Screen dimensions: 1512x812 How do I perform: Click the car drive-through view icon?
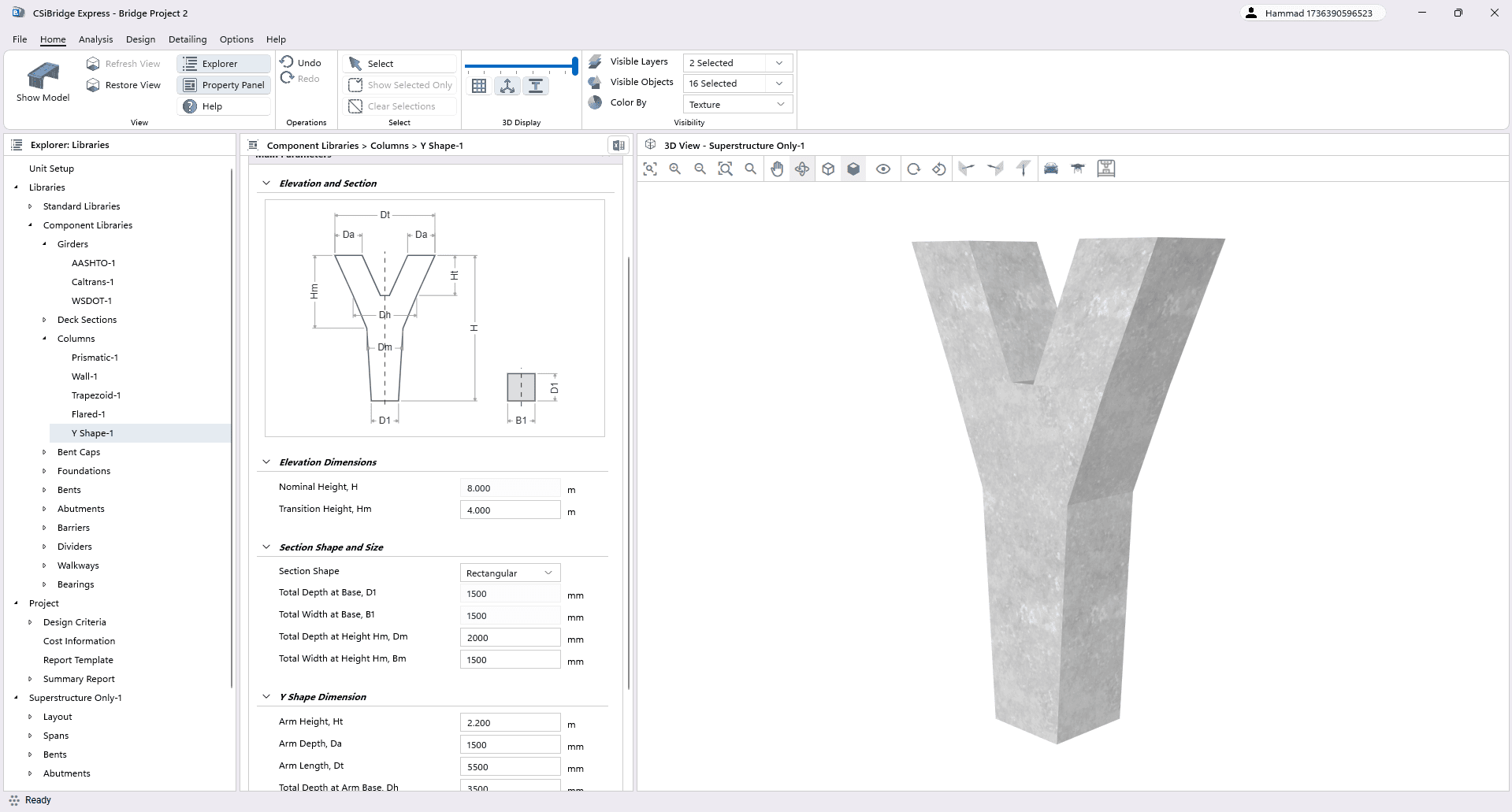(x=1050, y=169)
